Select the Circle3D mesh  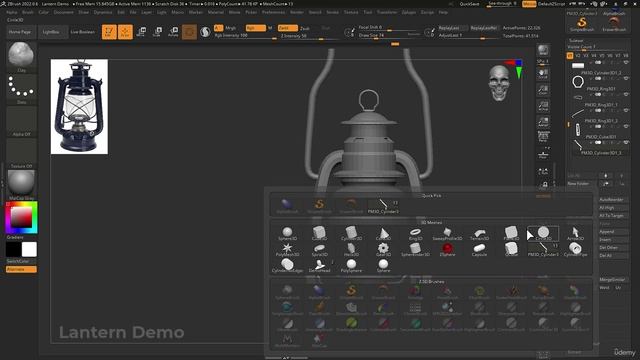(x=543, y=234)
